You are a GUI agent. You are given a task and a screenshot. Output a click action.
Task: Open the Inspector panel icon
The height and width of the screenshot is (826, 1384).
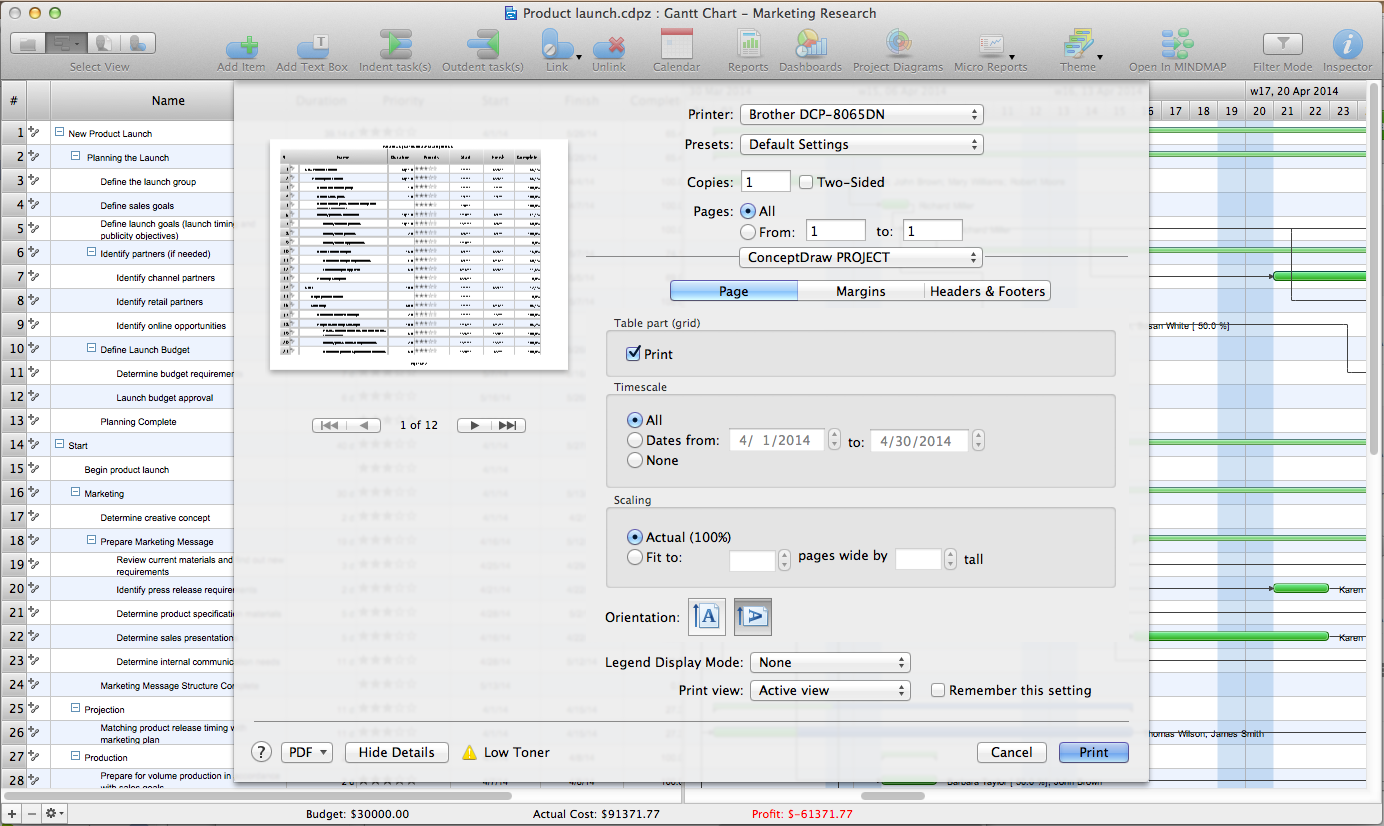tap(1348, 44)
